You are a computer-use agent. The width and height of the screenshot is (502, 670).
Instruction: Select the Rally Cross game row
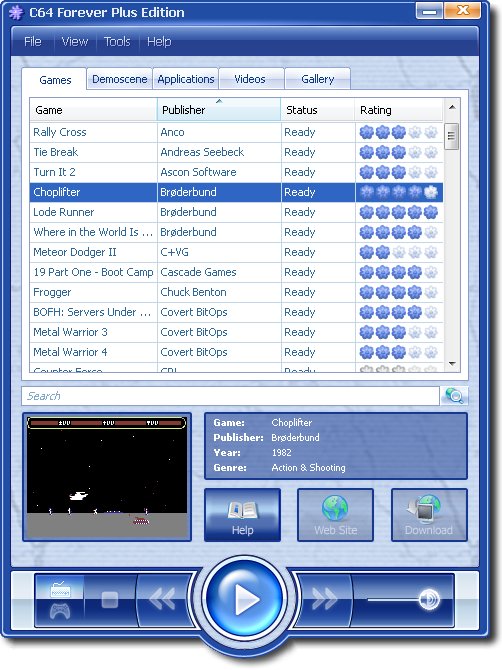[236, 132]
